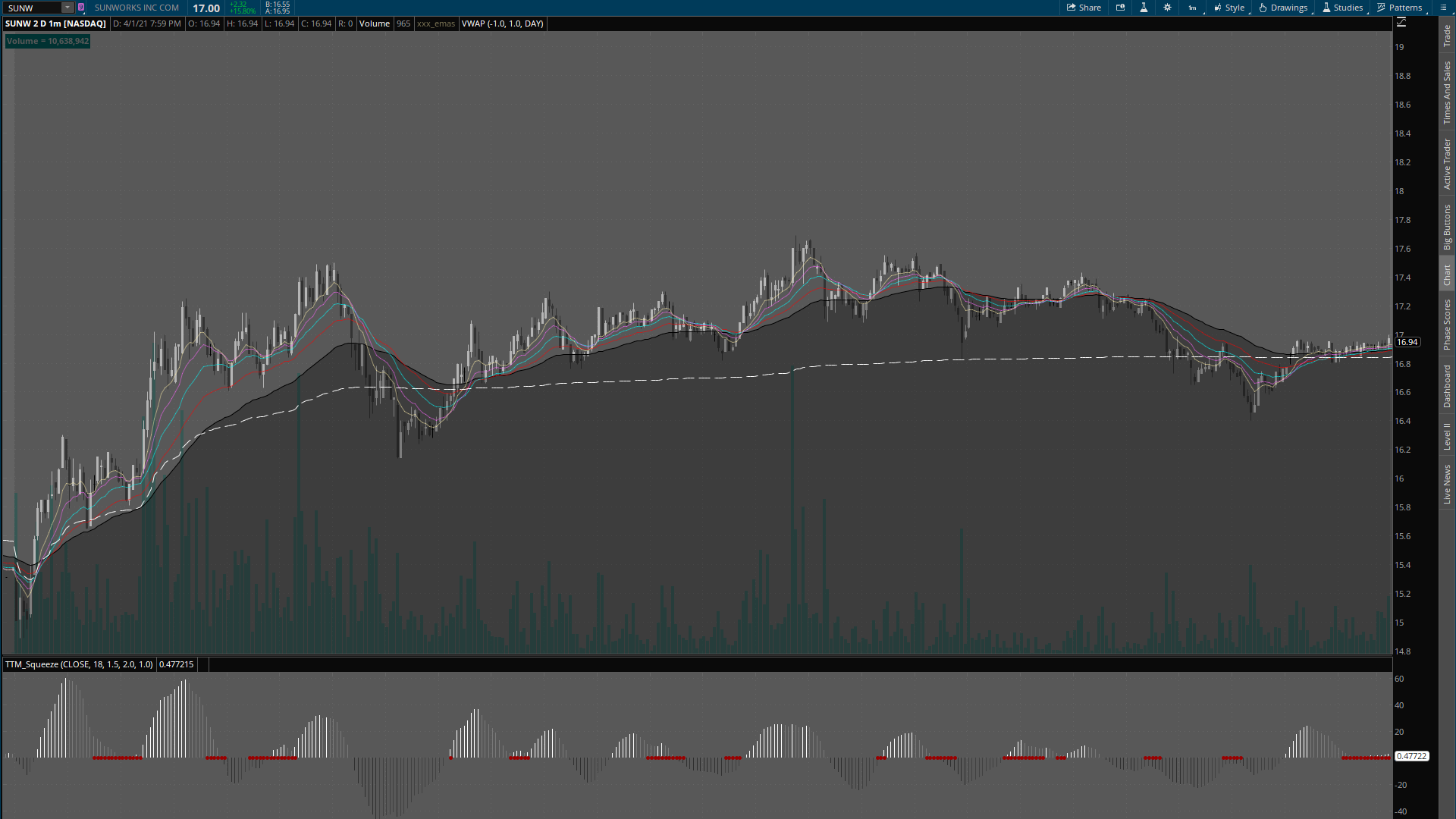Open the Active Trader side tab

[x=1447, y=164]
